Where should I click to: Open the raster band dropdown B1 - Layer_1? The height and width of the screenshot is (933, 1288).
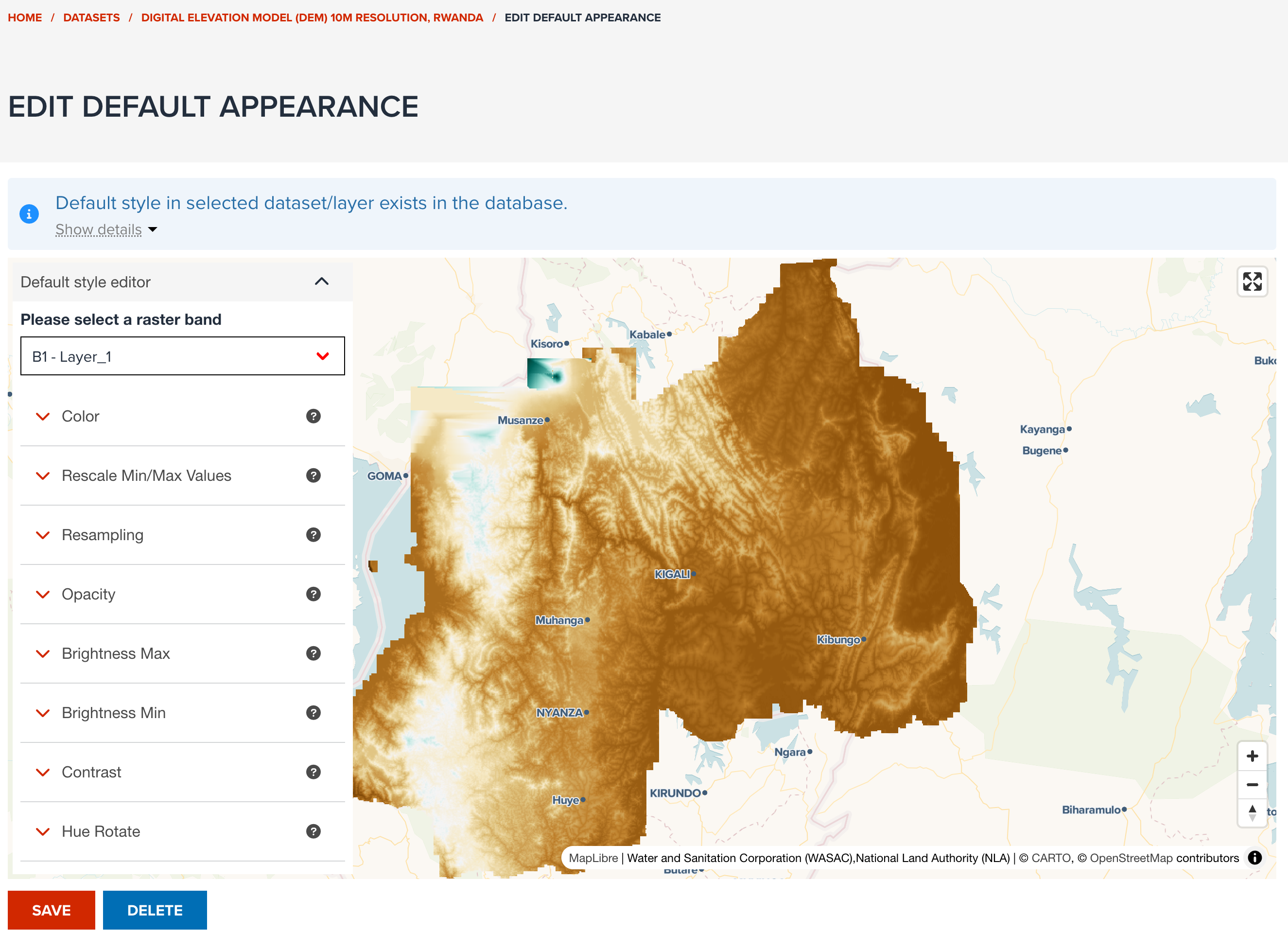pos(182,356)
